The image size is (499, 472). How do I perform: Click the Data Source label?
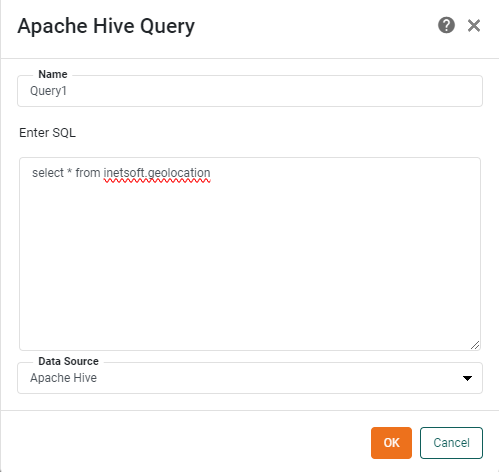point(68,361)
